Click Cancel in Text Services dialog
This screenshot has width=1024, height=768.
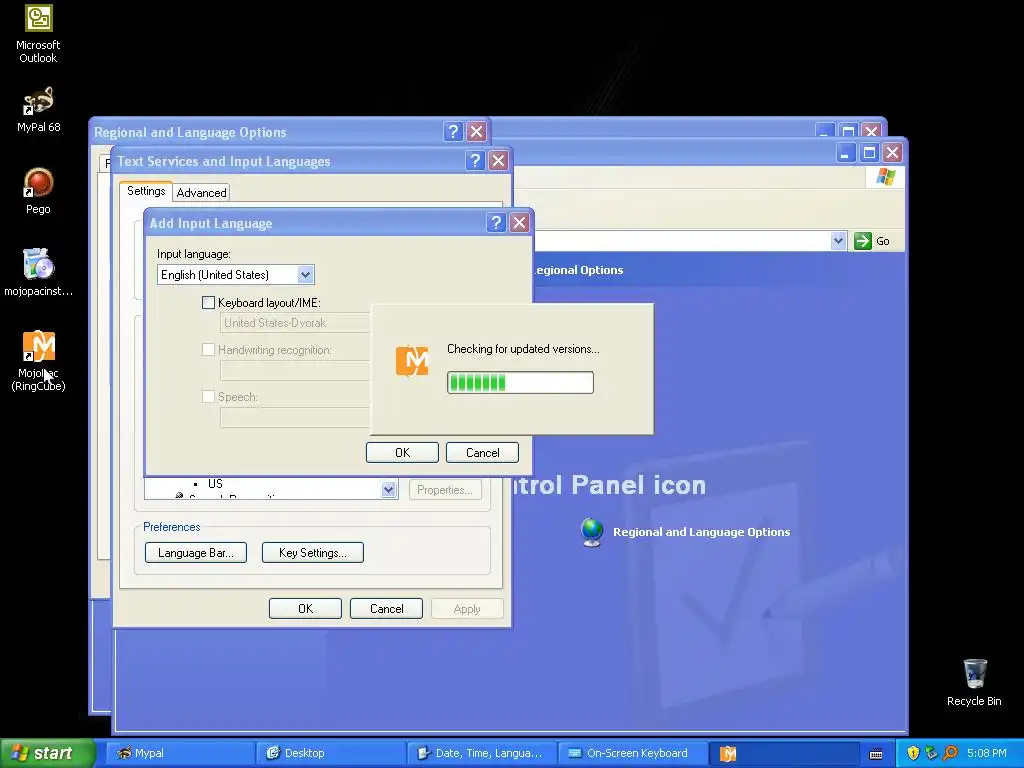[x=387, y=609]
